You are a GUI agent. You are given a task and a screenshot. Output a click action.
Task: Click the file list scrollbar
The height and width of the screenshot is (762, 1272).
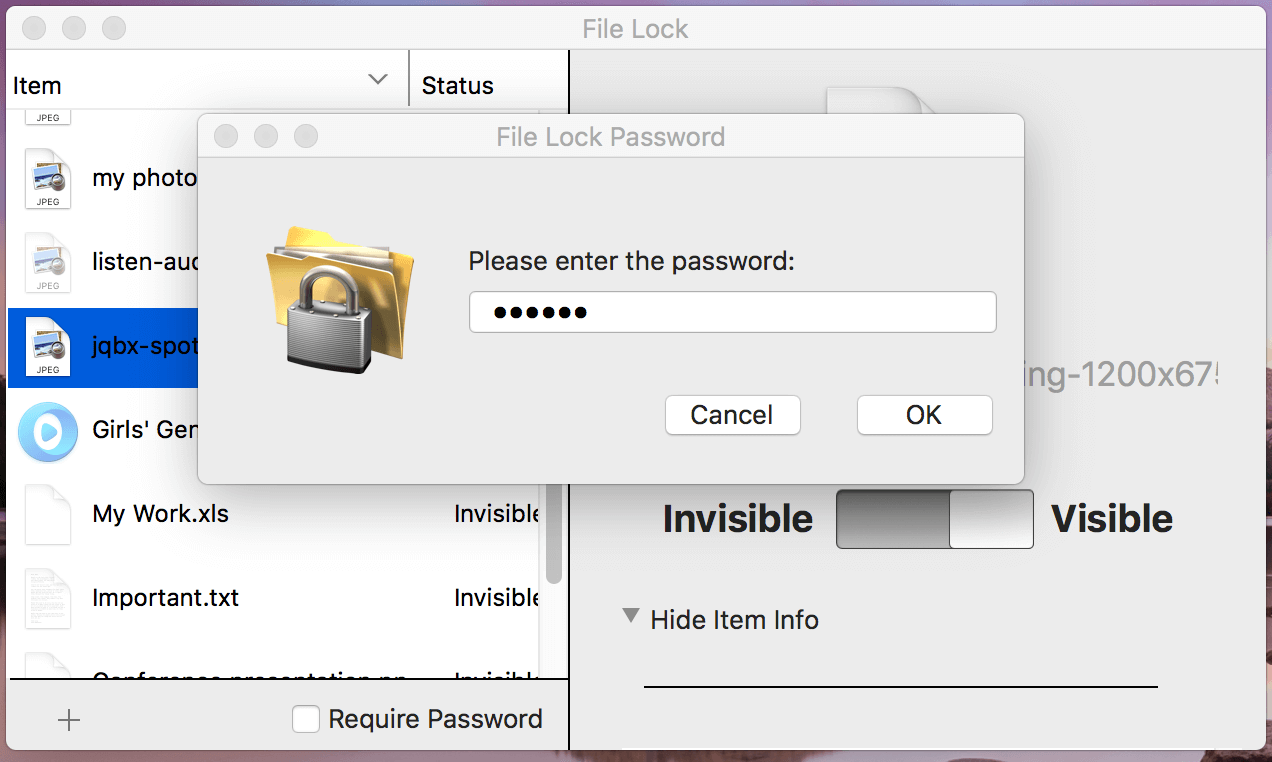coord(553,530)
